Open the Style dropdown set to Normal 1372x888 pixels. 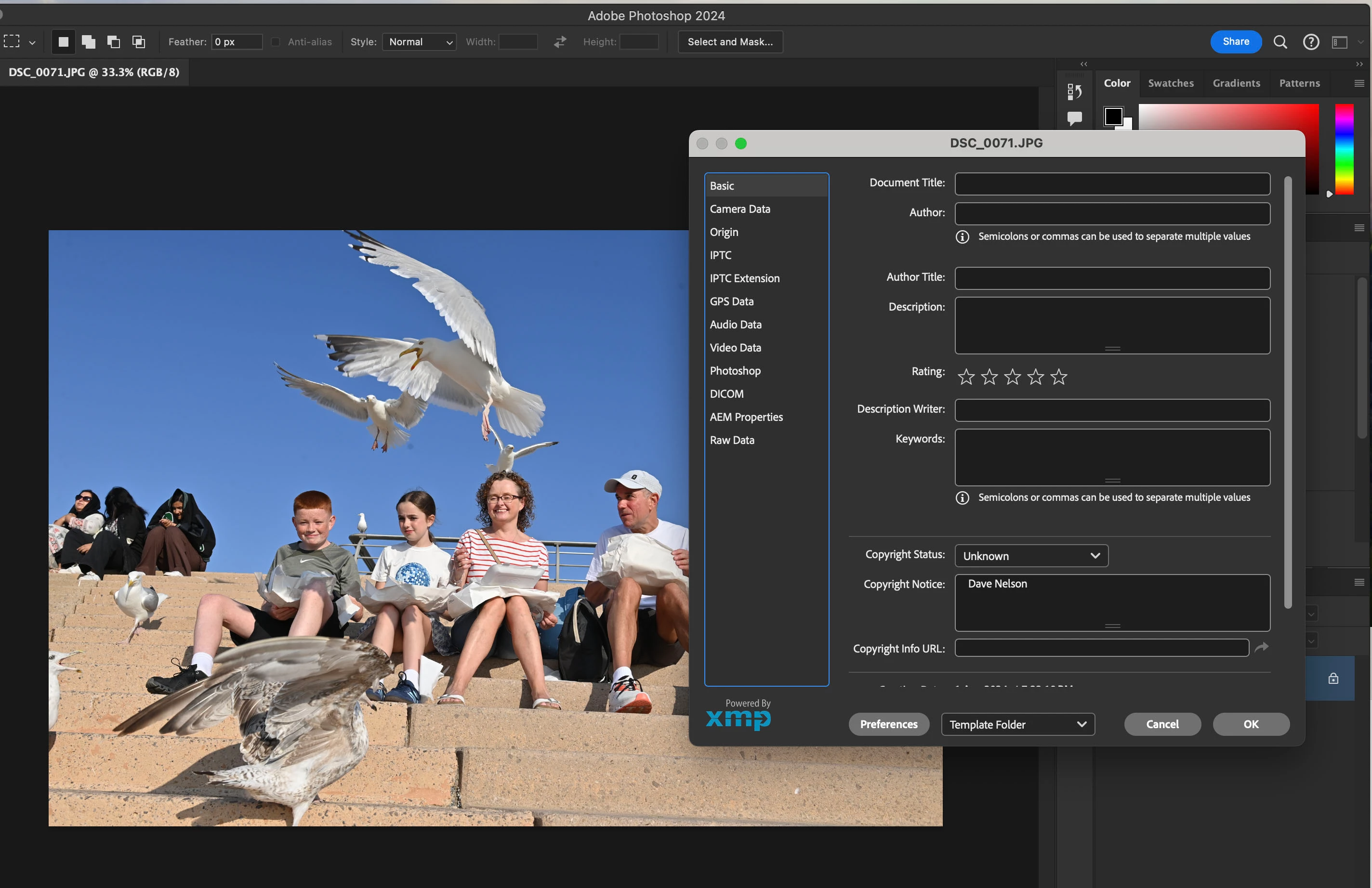coord(419,41)
